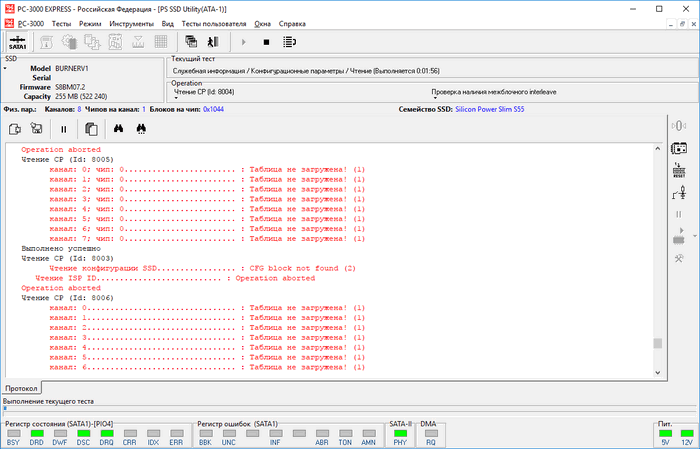The height and width of the screenshot is (449, 700).
Task: Click the stop test square button
Action: [x=266, y=42]
